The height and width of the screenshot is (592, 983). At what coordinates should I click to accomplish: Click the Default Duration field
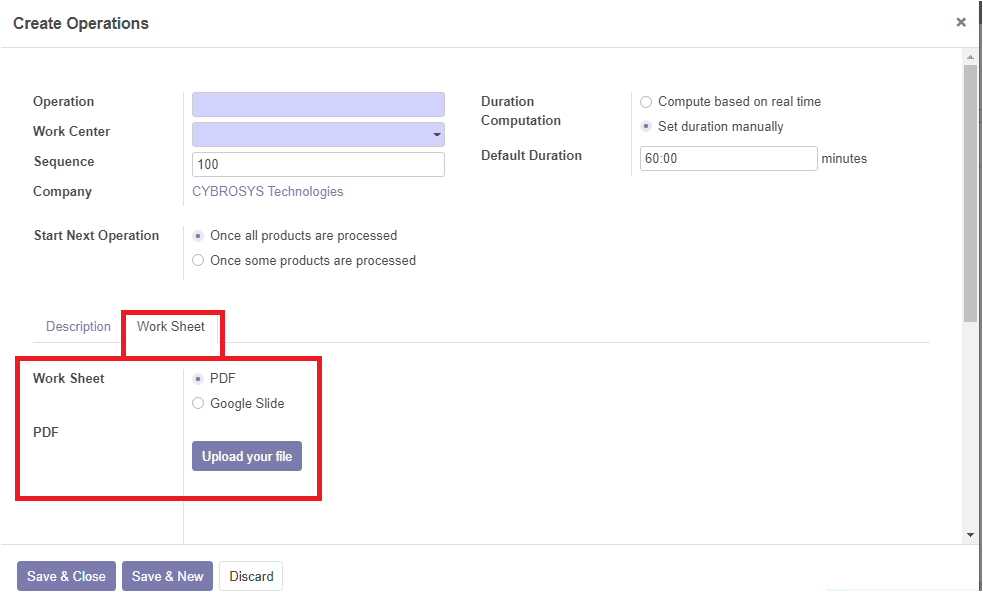[728, 159]
